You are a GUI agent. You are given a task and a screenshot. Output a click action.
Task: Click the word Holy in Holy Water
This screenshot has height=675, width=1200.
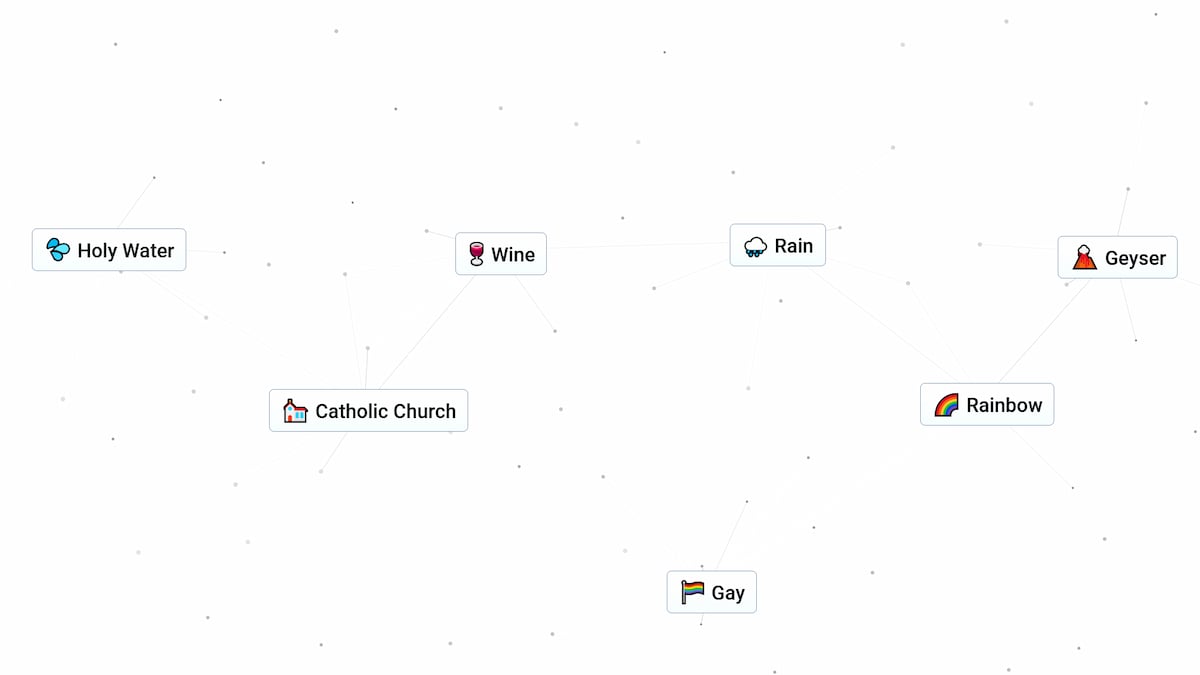[x=97, y=251]
